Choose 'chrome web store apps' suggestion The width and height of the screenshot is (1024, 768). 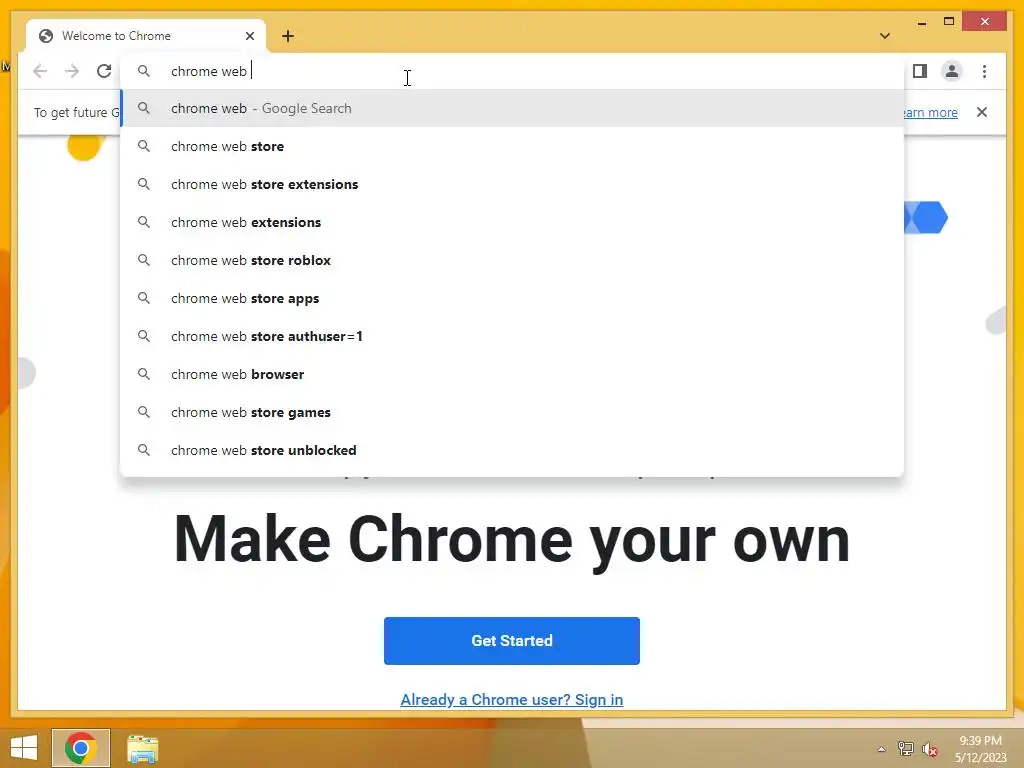point(512,298)
